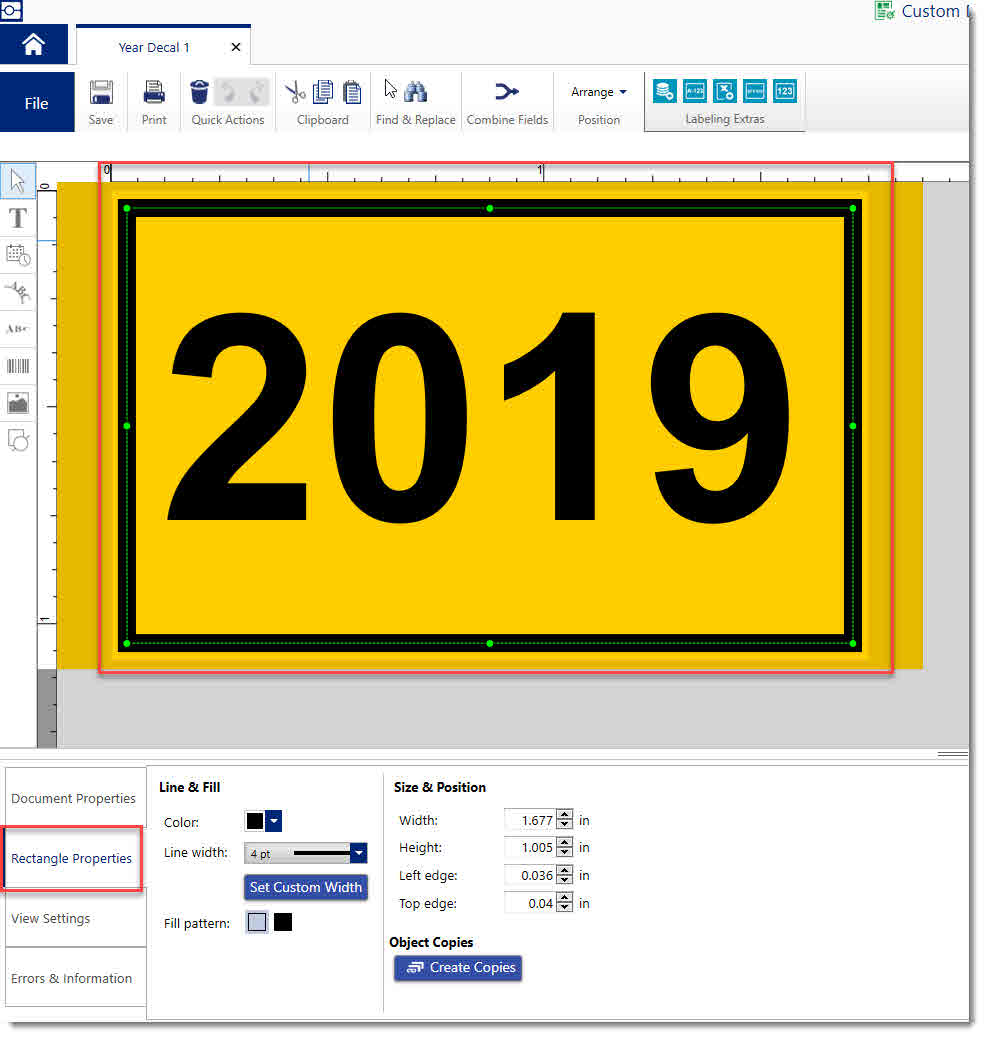This screenshot has height=1037, width=984.
Task: Click the Print icon in toolbar
Action: 154,93
